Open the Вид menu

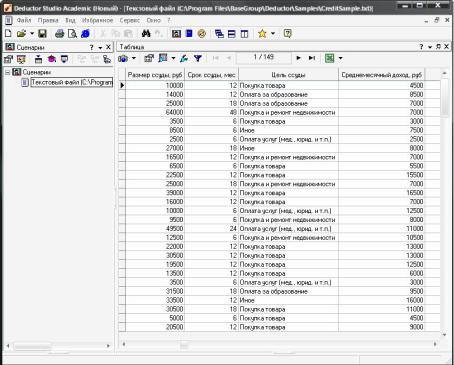tap(70, 20)
